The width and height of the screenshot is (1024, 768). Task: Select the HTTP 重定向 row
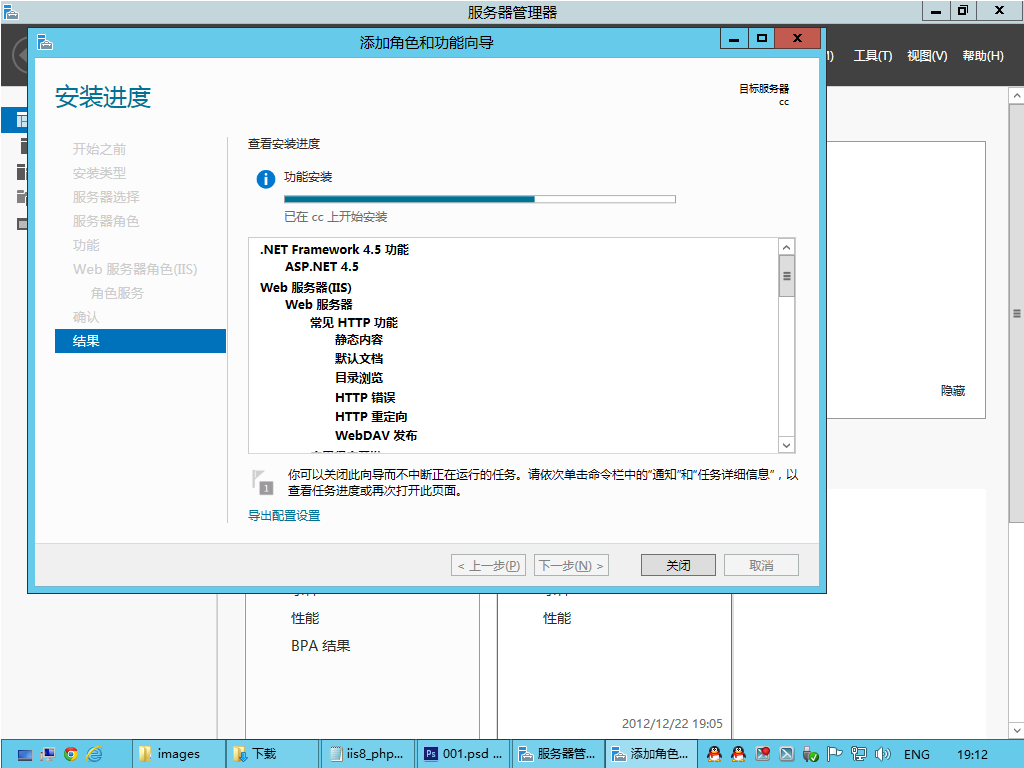[371, 416]
